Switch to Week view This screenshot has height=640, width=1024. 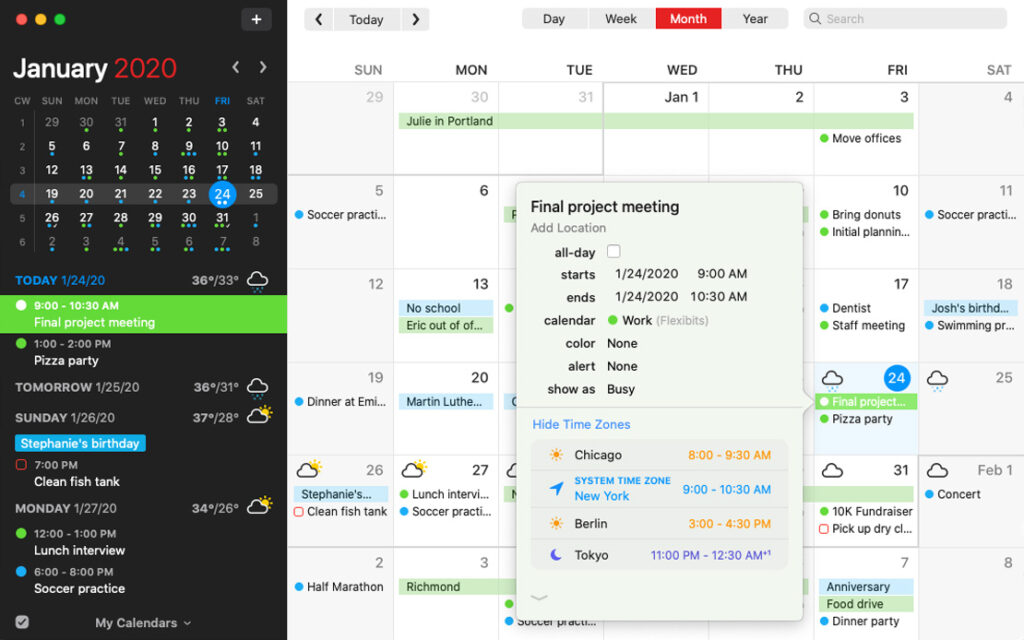click(x=621, y=19)
